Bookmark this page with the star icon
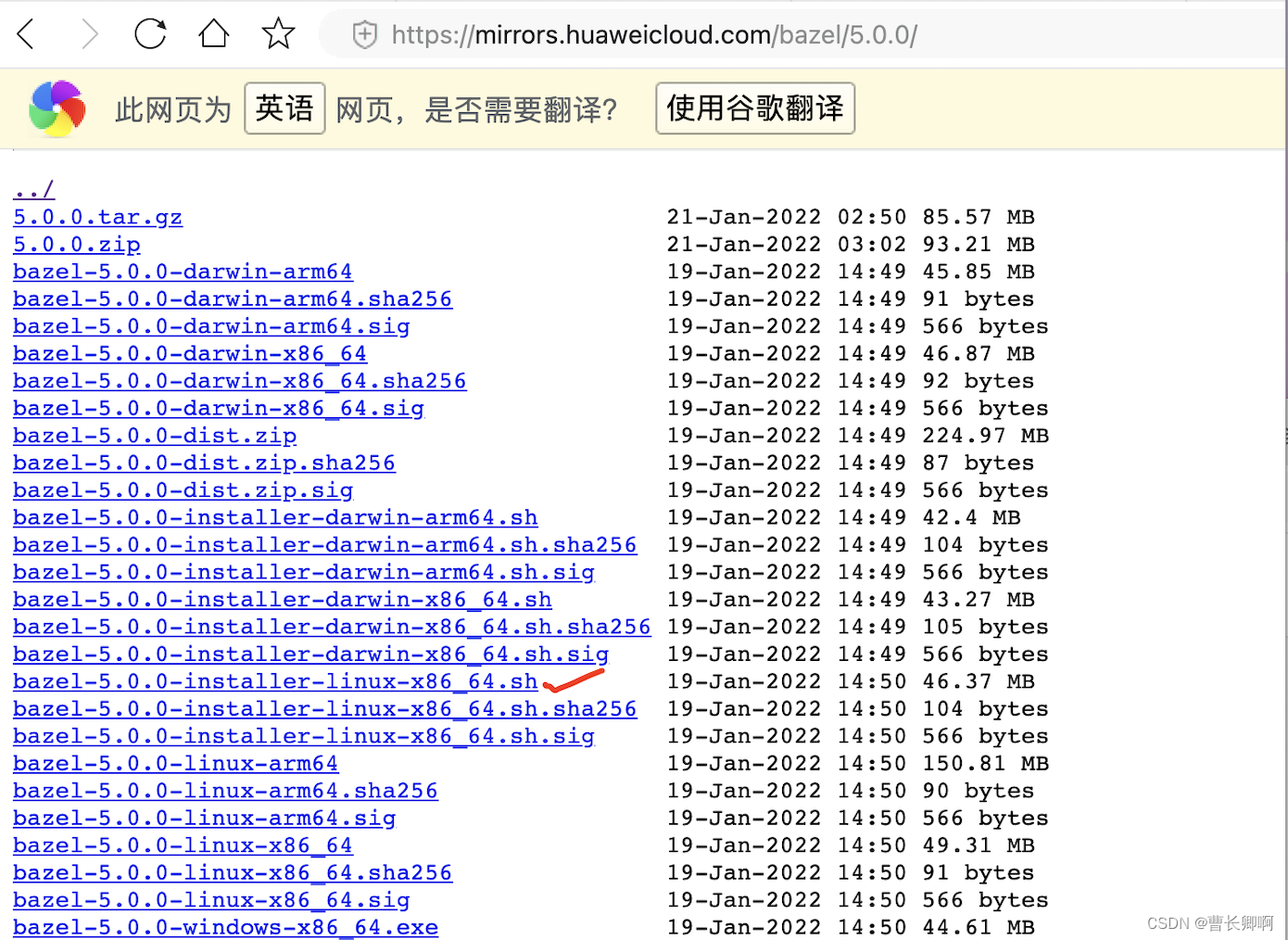The image size is (1288, 940). [276, 33]
